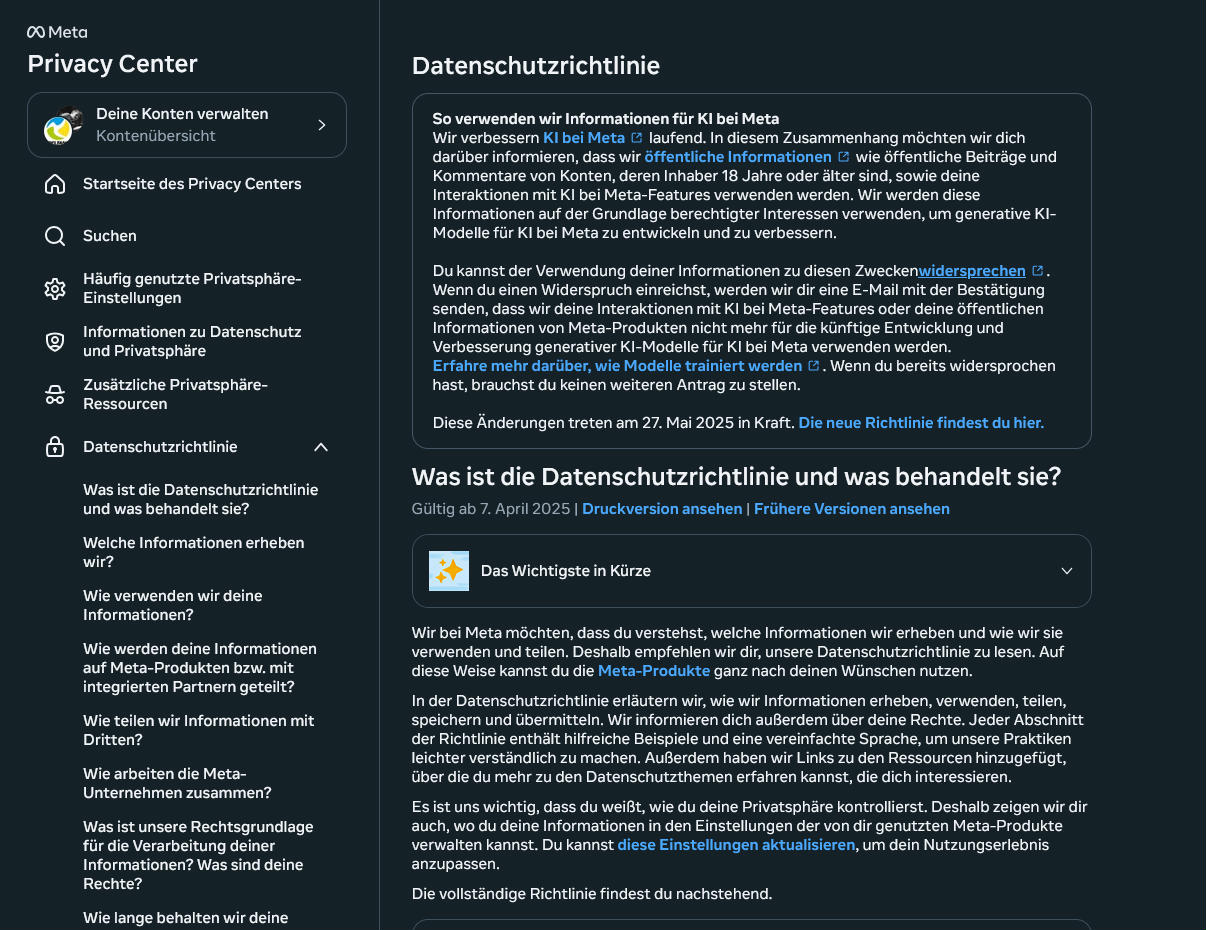
Task: Open Deine Konten verwalten via arrow chevron
Action: 322,125
